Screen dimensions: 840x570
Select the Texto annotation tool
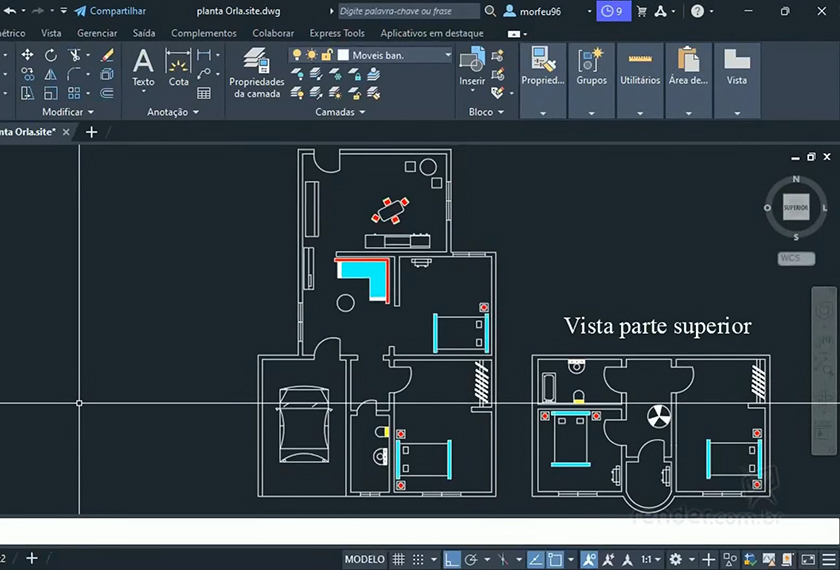point(143,67)
